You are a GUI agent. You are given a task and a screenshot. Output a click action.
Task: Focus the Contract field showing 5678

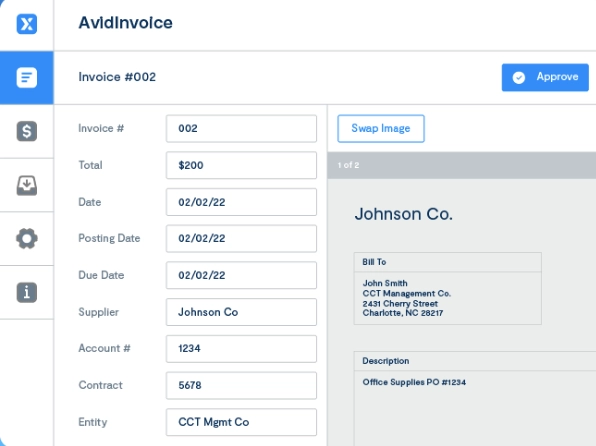pyautogui.click(x=241, y=386)
